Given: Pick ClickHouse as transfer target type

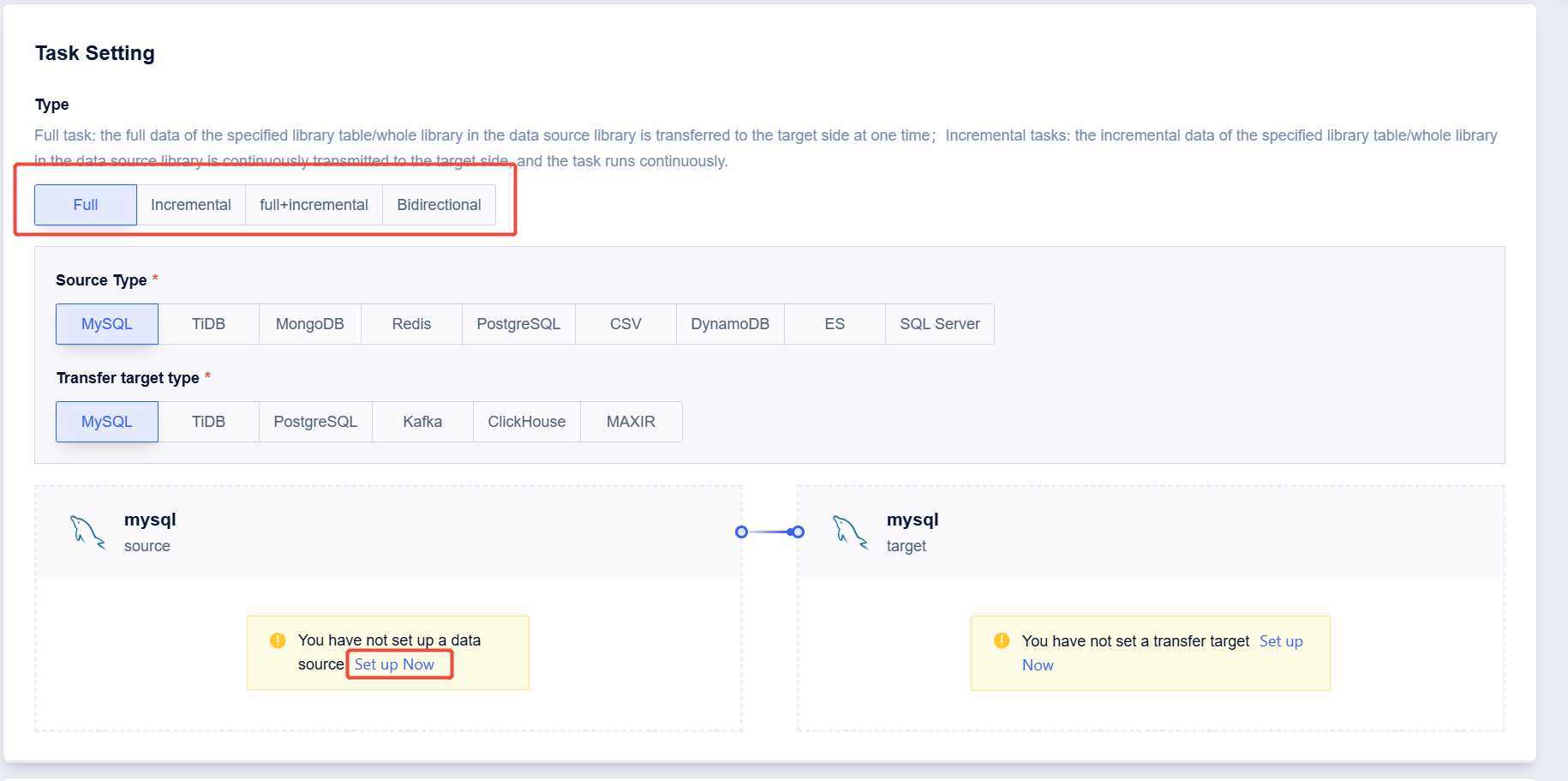Looking at the screenshot, I should (x=527, y=422).
